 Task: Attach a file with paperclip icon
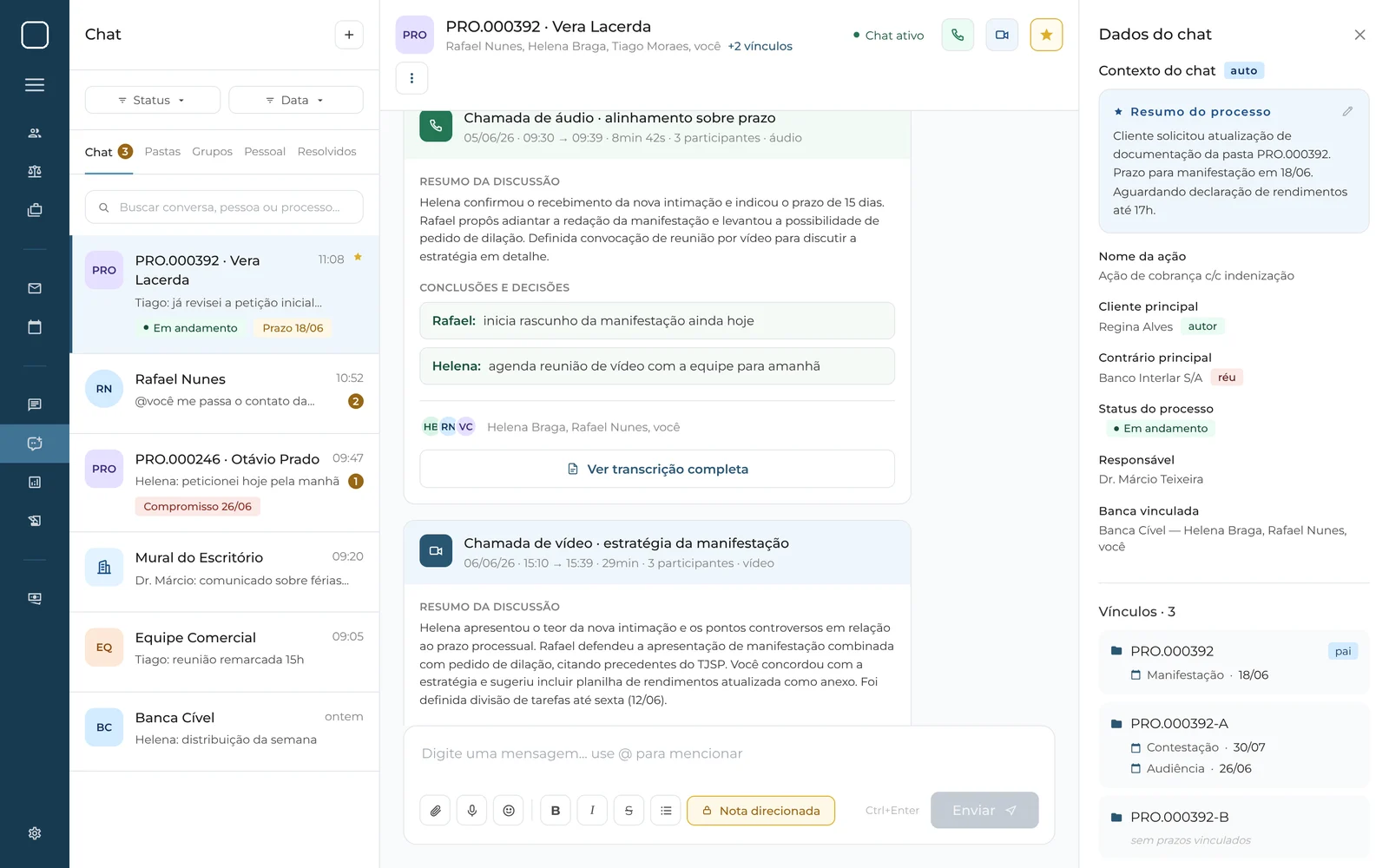pyautogui.click(x=436, y=811)
